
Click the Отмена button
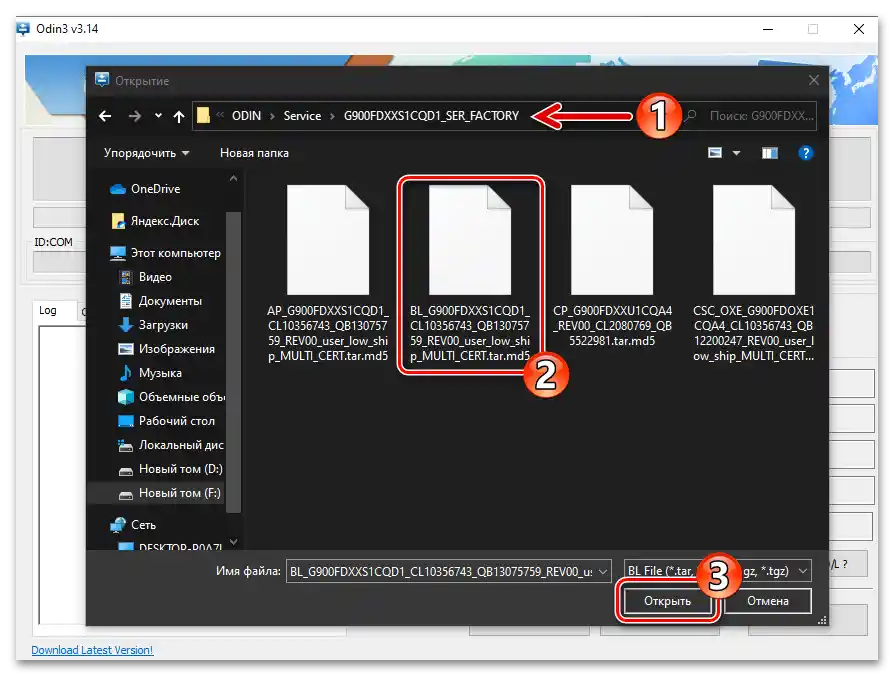click(767, 601)
